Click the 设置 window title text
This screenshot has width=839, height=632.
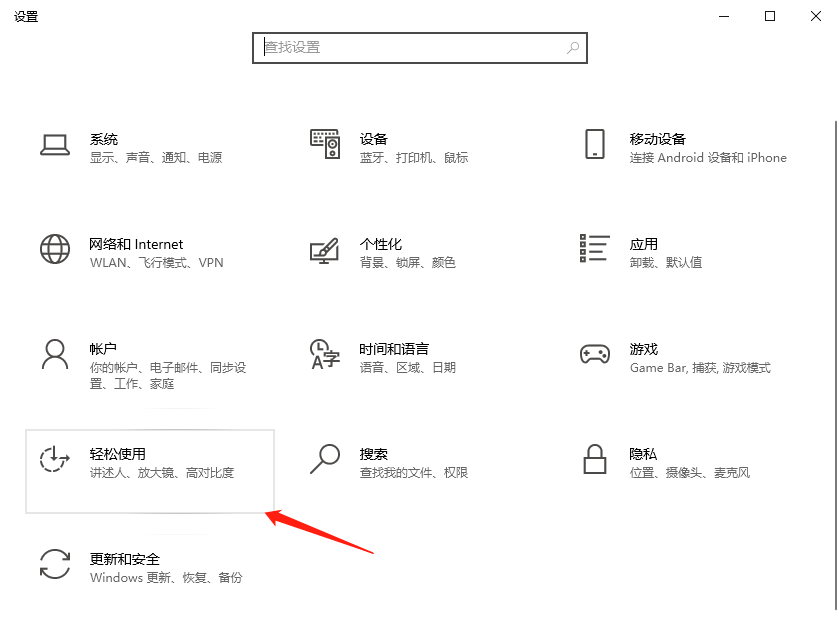pyautogui.click(x=26, y=16)
